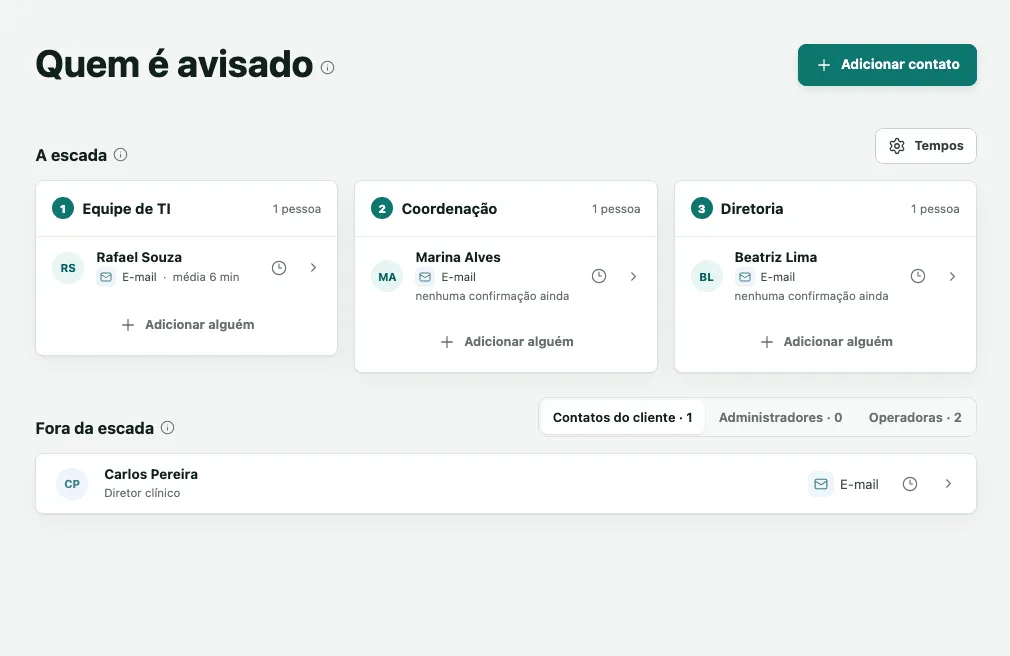This screenshot has height=656, width=1010.
Task: Select Rafael Souza name
Action: click(139, 257)
